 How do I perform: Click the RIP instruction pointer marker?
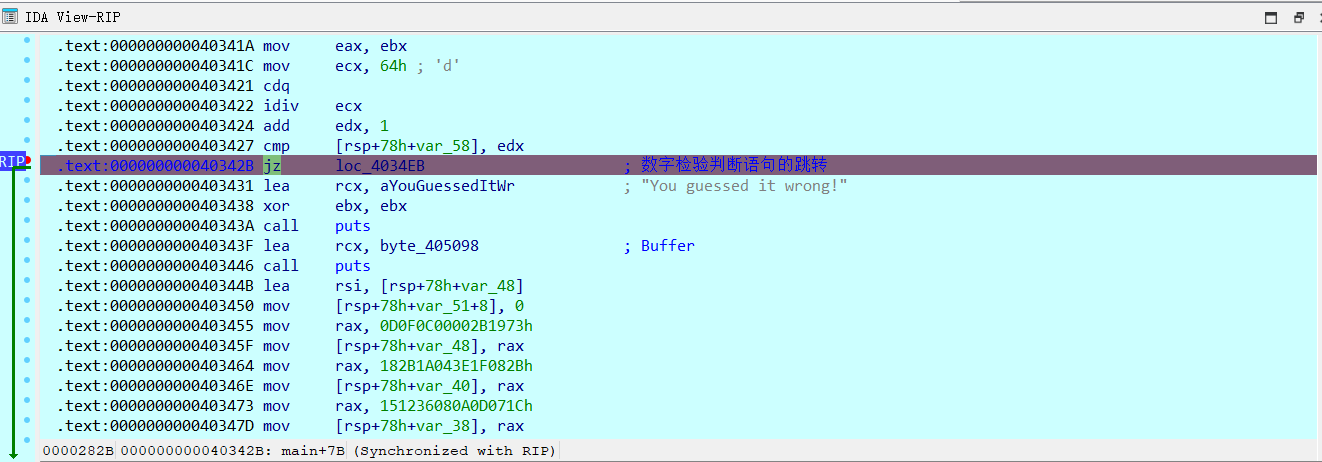click(x=11, y=162)
